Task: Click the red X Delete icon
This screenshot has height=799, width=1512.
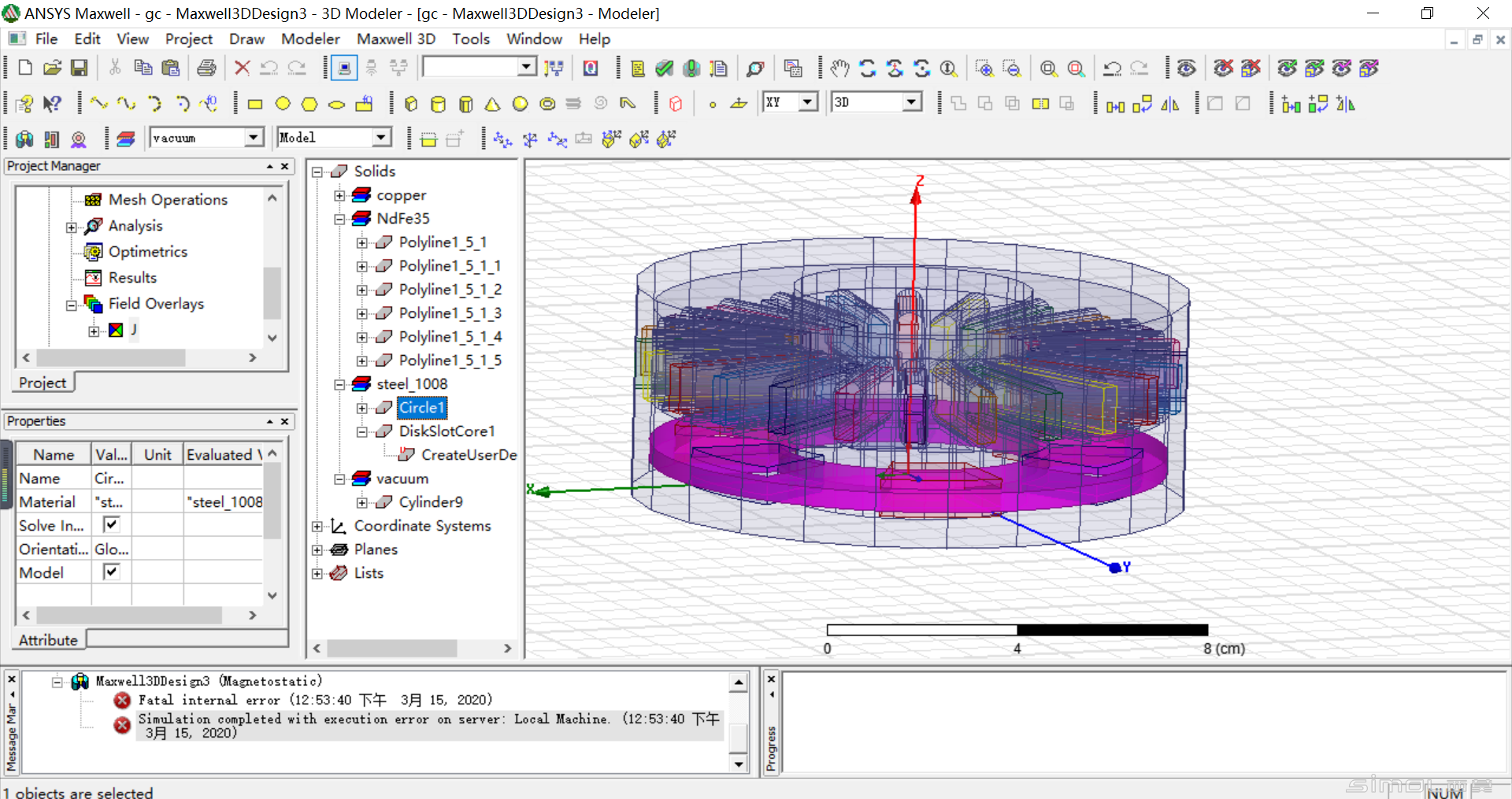Action: (243, 68)
